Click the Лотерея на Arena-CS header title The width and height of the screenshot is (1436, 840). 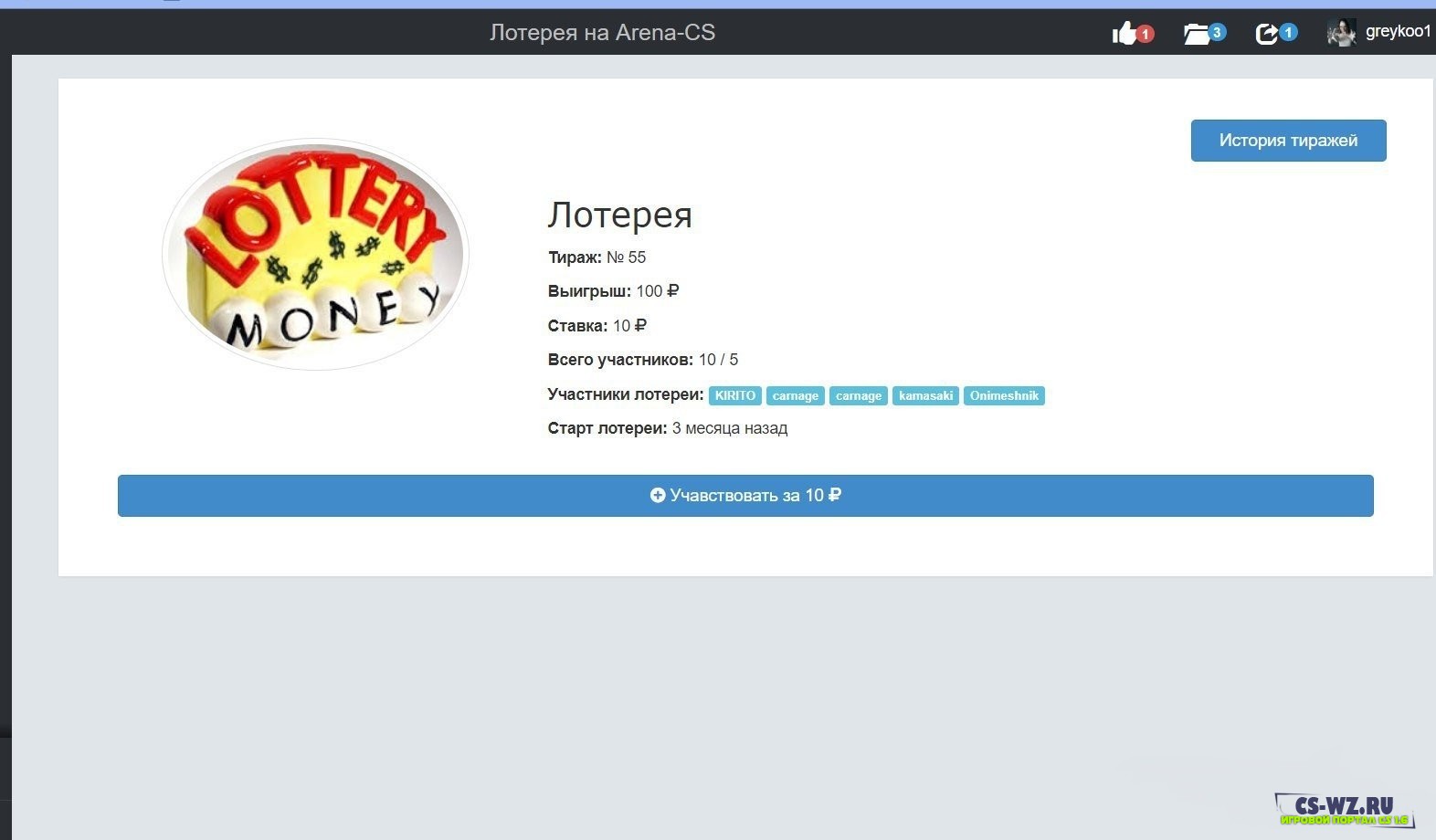pos(602,33)
